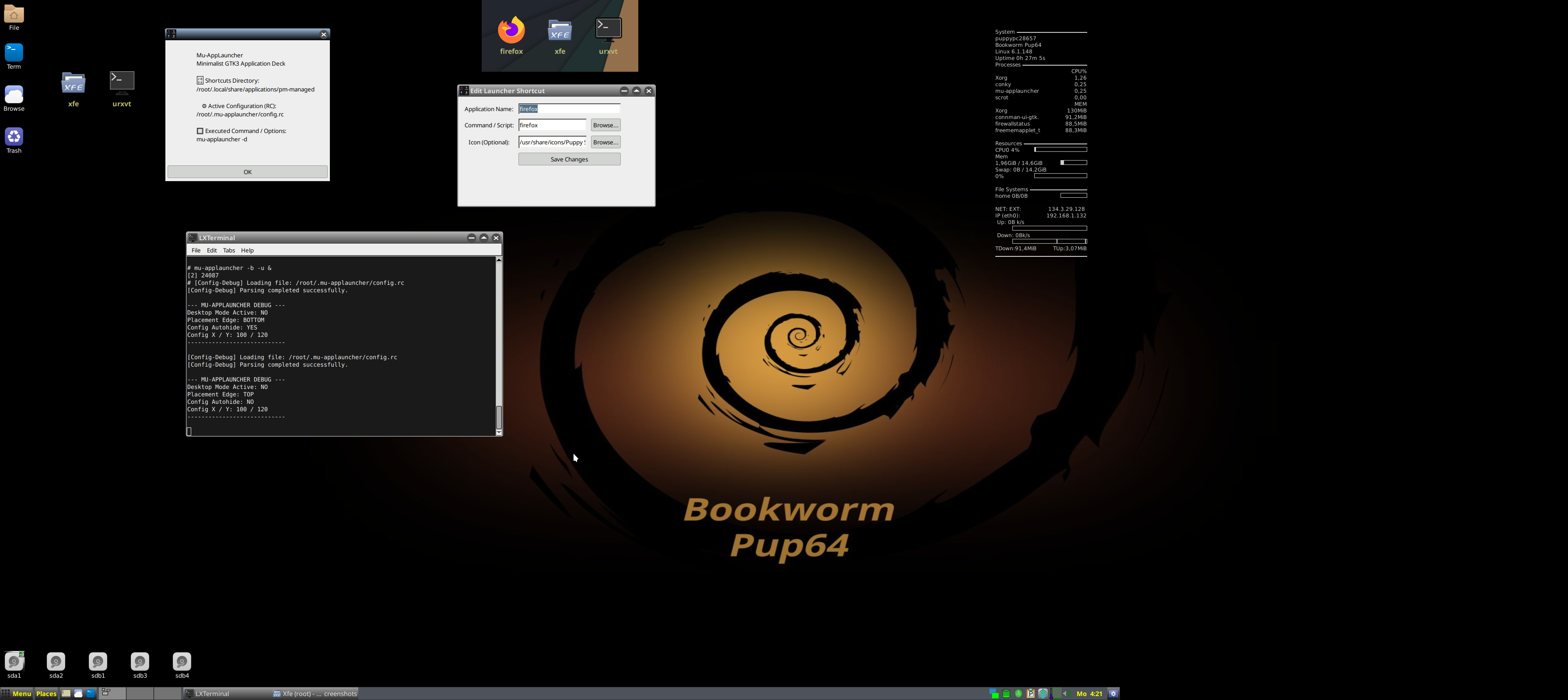Open the Edit menu in LXTerminal
The width and height of the screenshot is (1568, 700).
[x=212, y=250]
